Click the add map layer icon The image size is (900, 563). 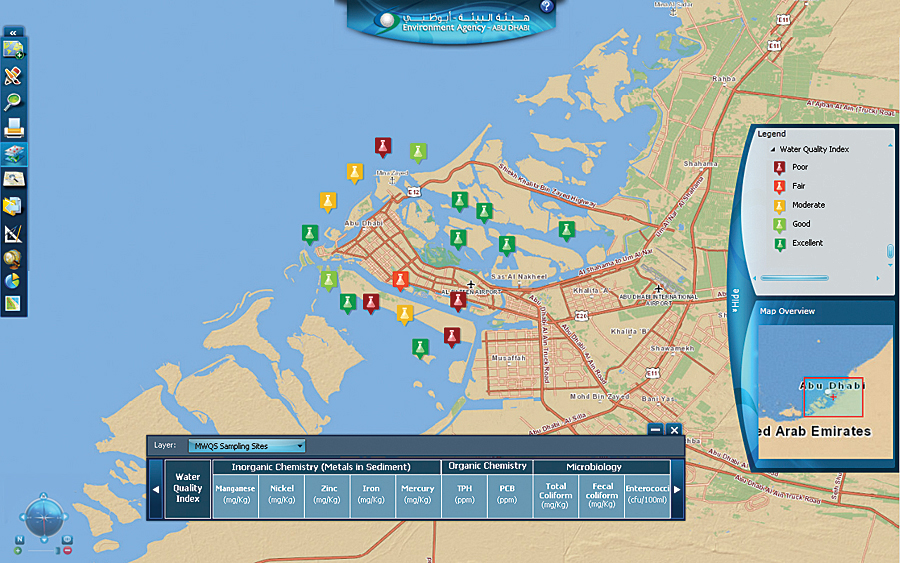point(14,50)
